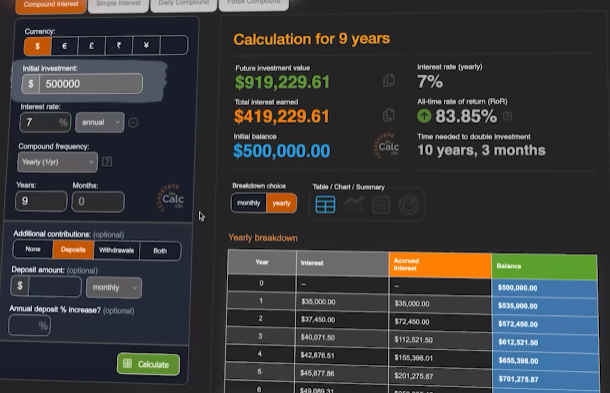Viewport: 610px width, 393px height.
Task: Select the pound currency button
Action: coord(91,46)
